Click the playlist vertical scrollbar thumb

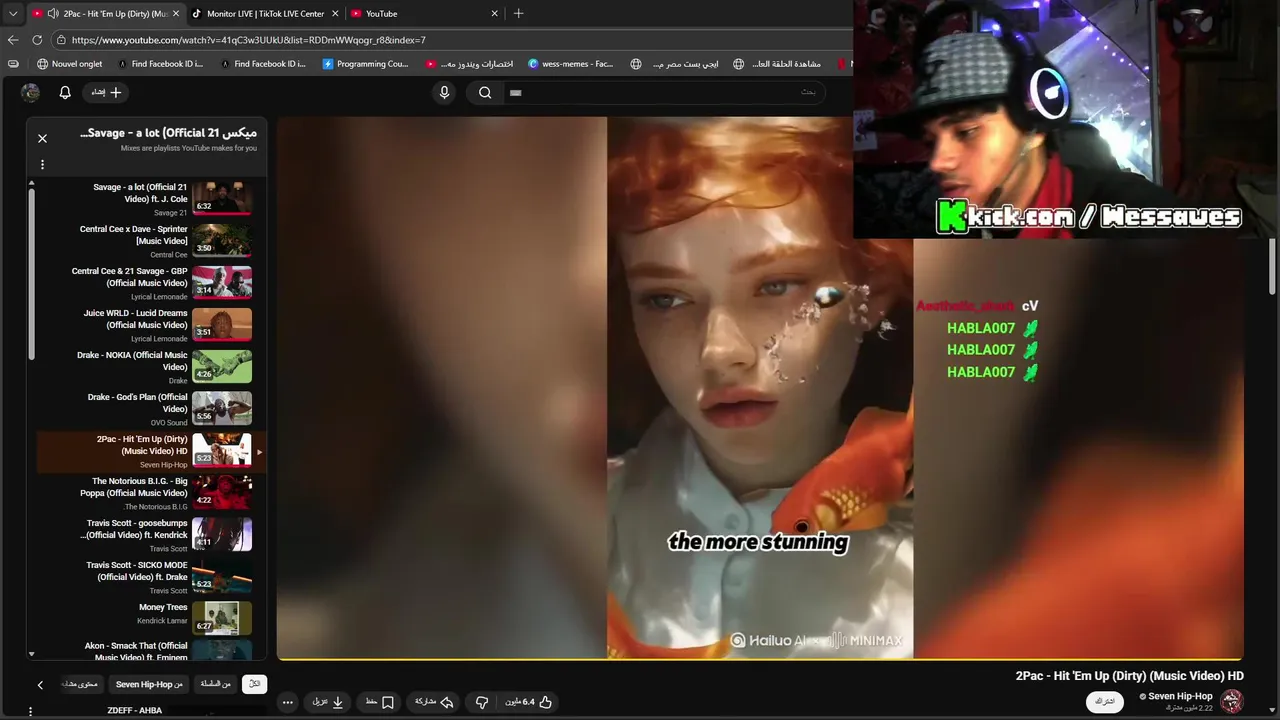point(31,272)
